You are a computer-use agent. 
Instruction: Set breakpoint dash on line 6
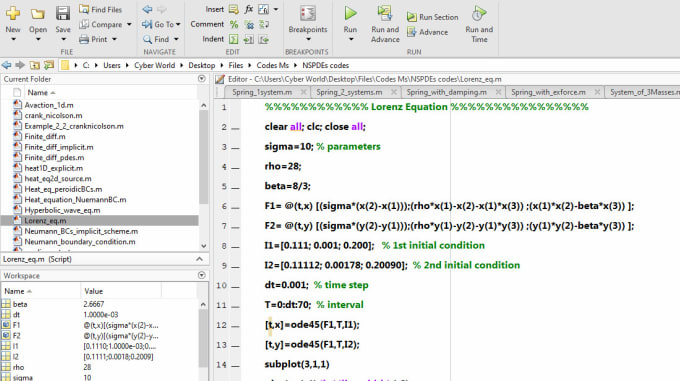click(235, 207)
